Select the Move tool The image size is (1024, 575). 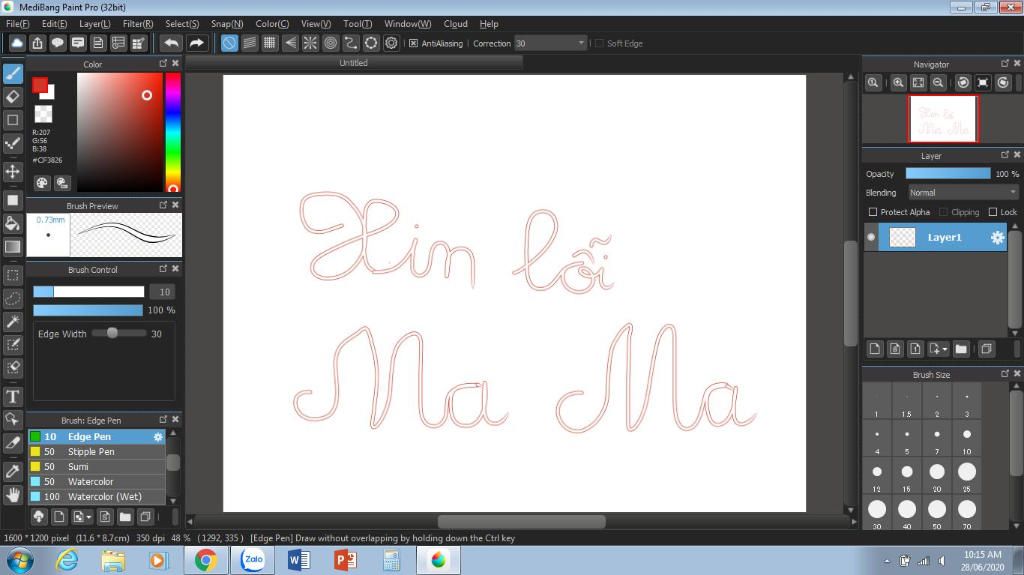(12, 172)
